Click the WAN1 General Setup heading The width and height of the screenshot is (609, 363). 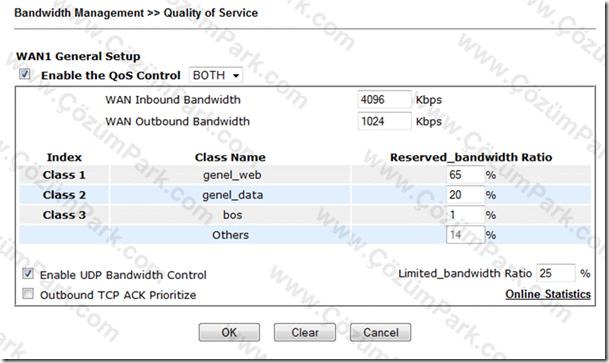78,56
